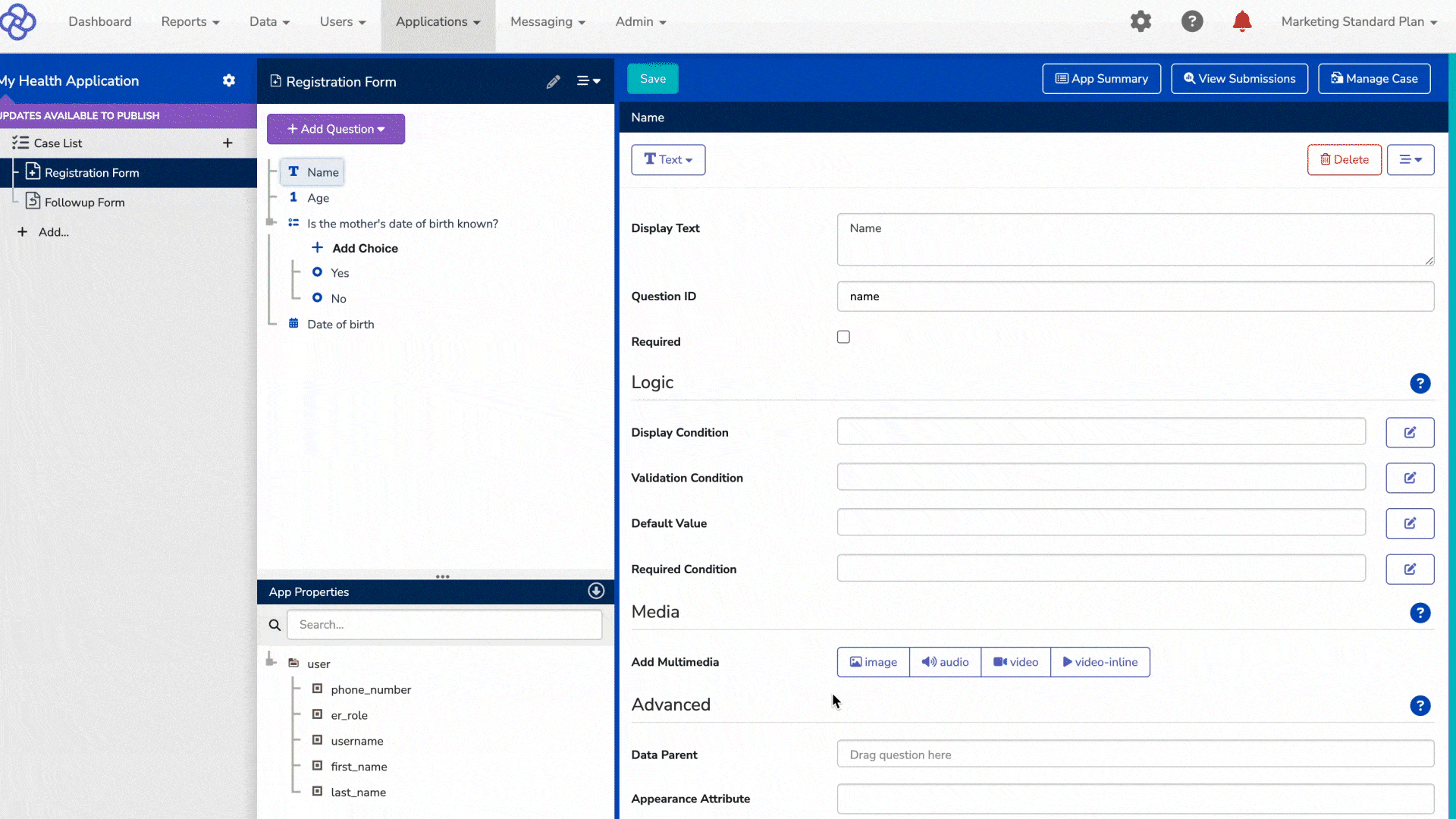Save the form
The width and height of the screenshot is (1456, 819).
click(x=652, y=78)
